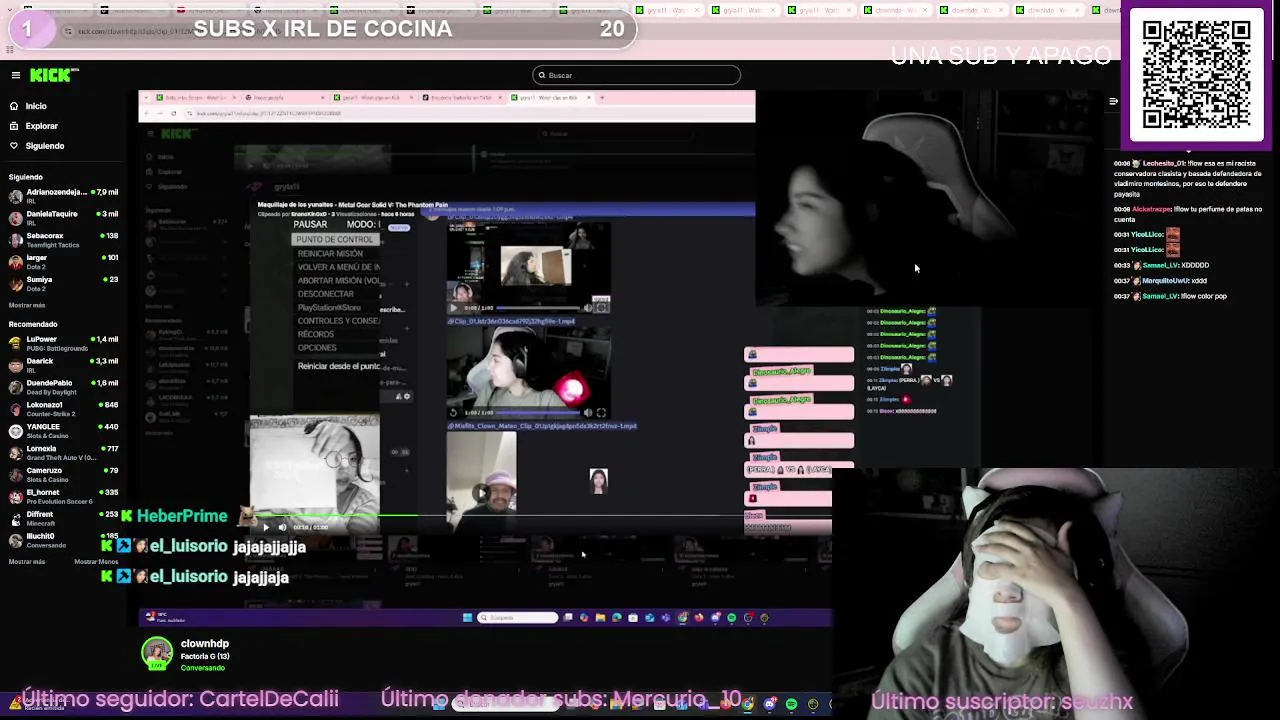1280x720 pixels.
Task: Click the QR code image
Action: (1197, 75)
